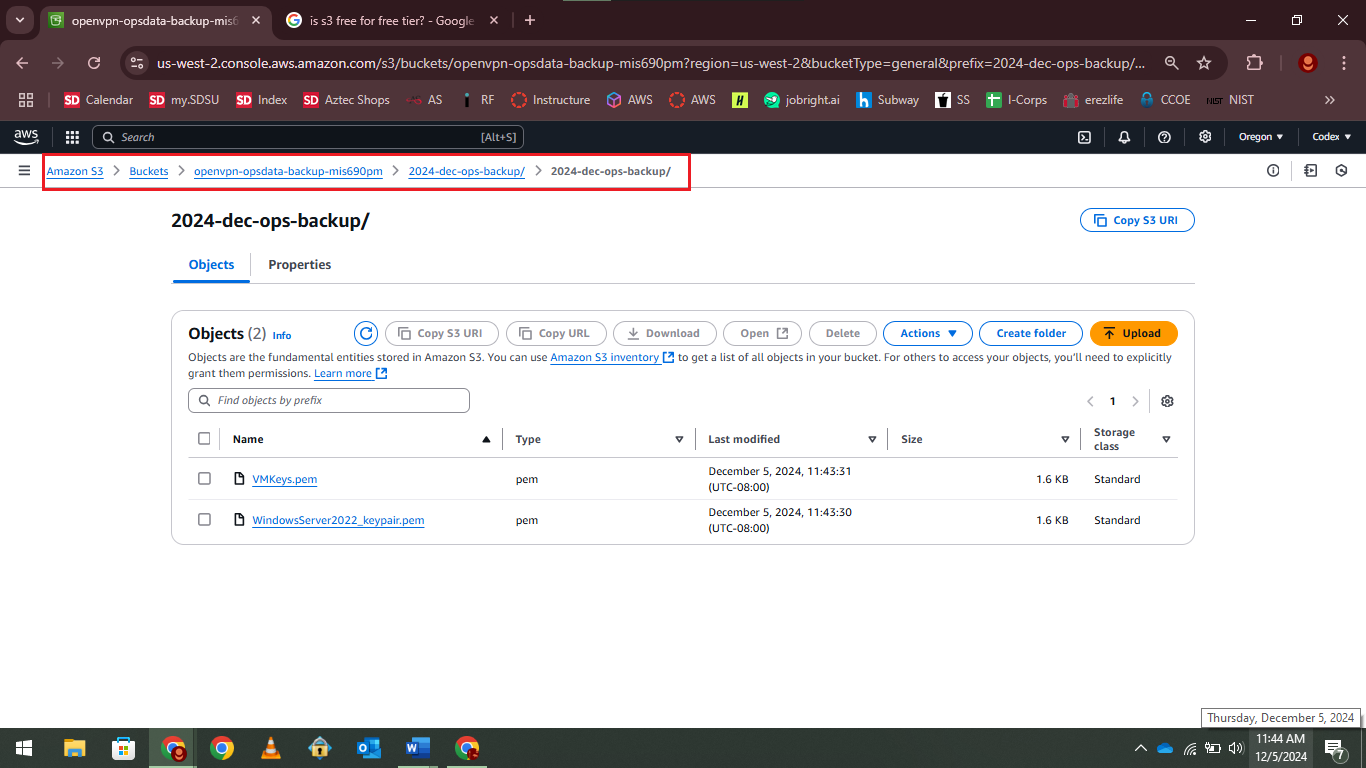Open the info panel icon
Viewport: 1366px width, 768px height.
click(x=1273, y=171)
